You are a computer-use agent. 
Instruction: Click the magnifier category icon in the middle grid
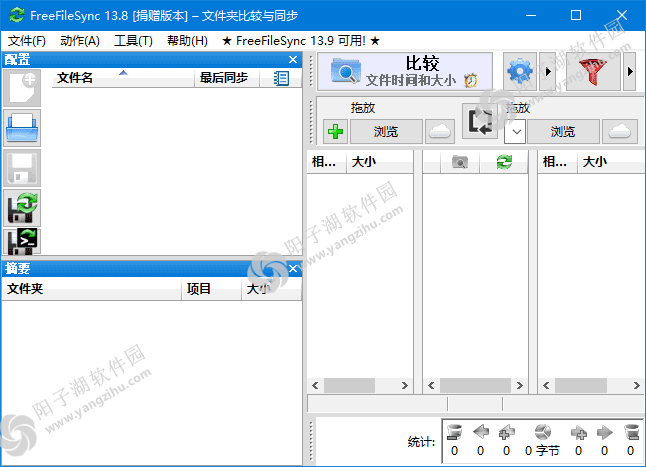[x=460, y=162]
